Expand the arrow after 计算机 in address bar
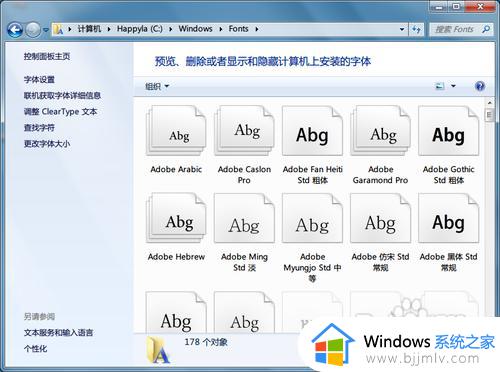The image size is (500, 372). [109, 29]
